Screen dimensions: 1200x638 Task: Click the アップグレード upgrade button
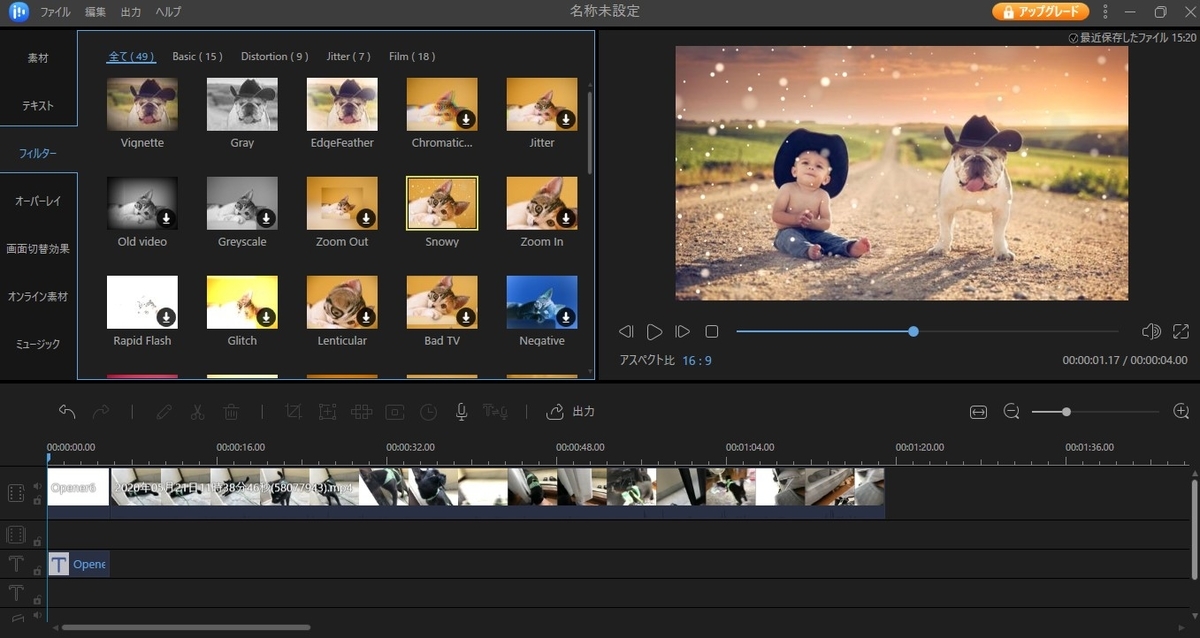point(1041,12)
